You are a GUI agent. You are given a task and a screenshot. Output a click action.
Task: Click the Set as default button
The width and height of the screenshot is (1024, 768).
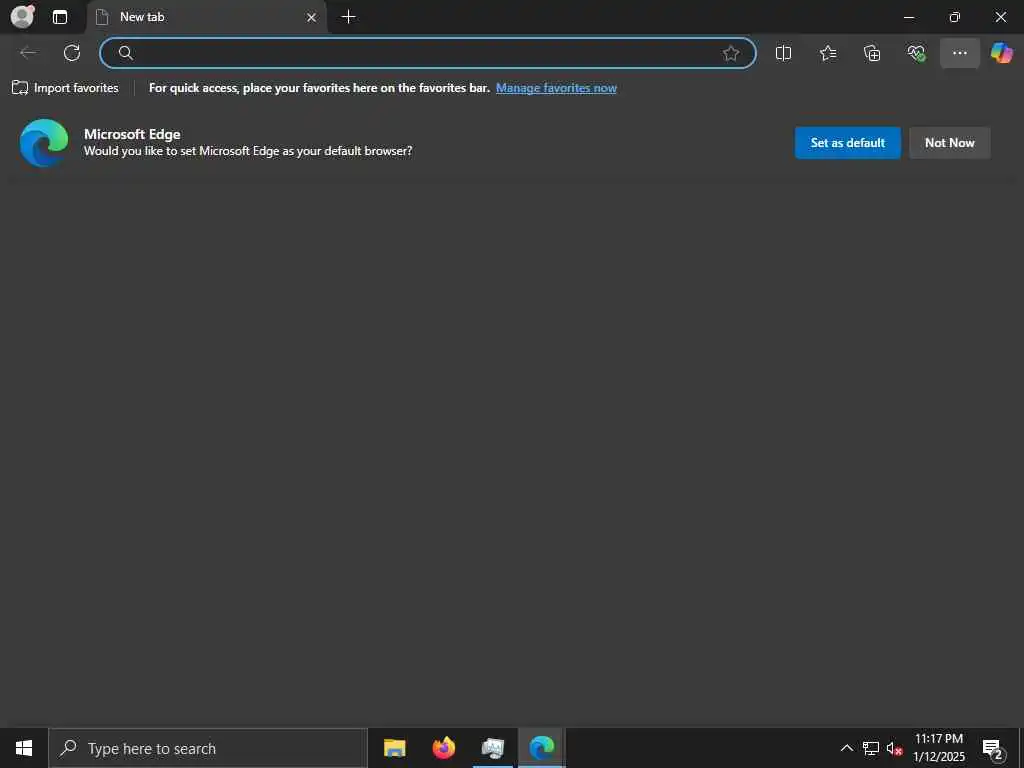(x=848, y=142)
